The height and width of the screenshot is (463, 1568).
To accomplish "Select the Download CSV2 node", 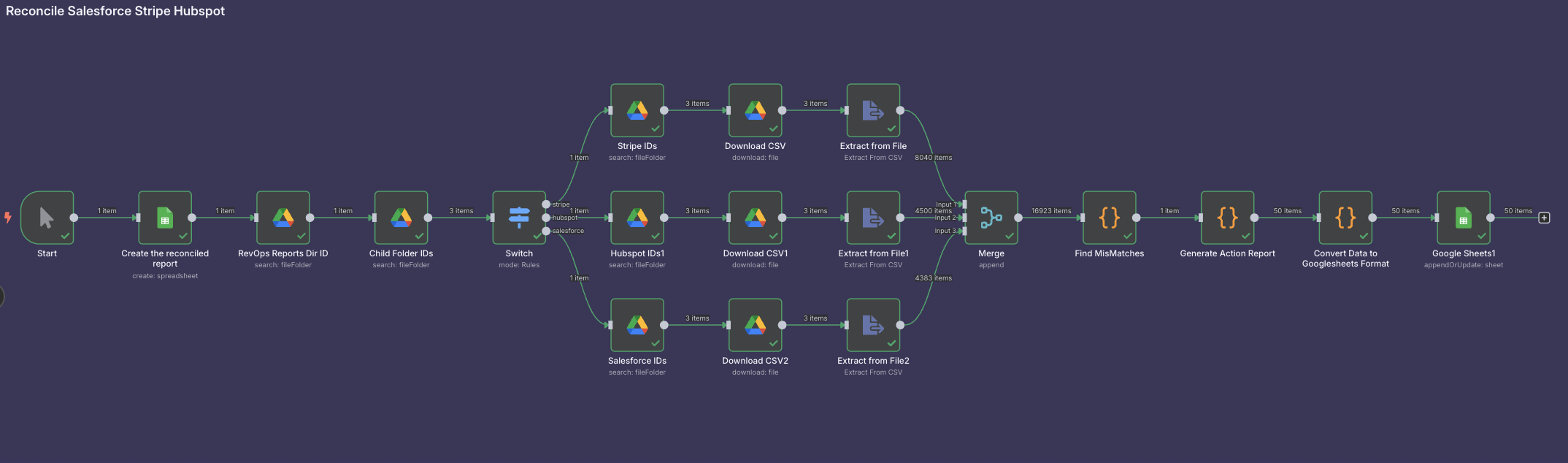I will pyautogui.click(x=756, y=325).
